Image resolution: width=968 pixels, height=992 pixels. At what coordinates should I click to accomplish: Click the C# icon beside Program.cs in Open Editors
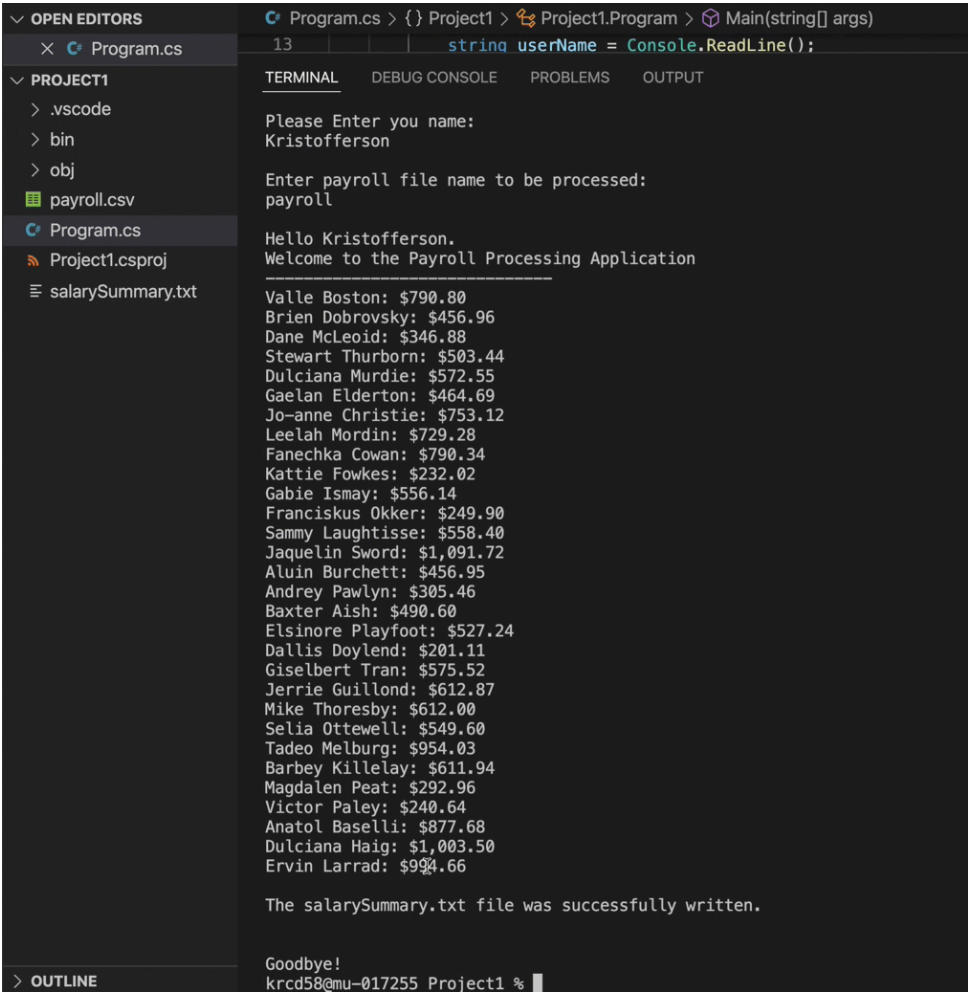[74, 49]
